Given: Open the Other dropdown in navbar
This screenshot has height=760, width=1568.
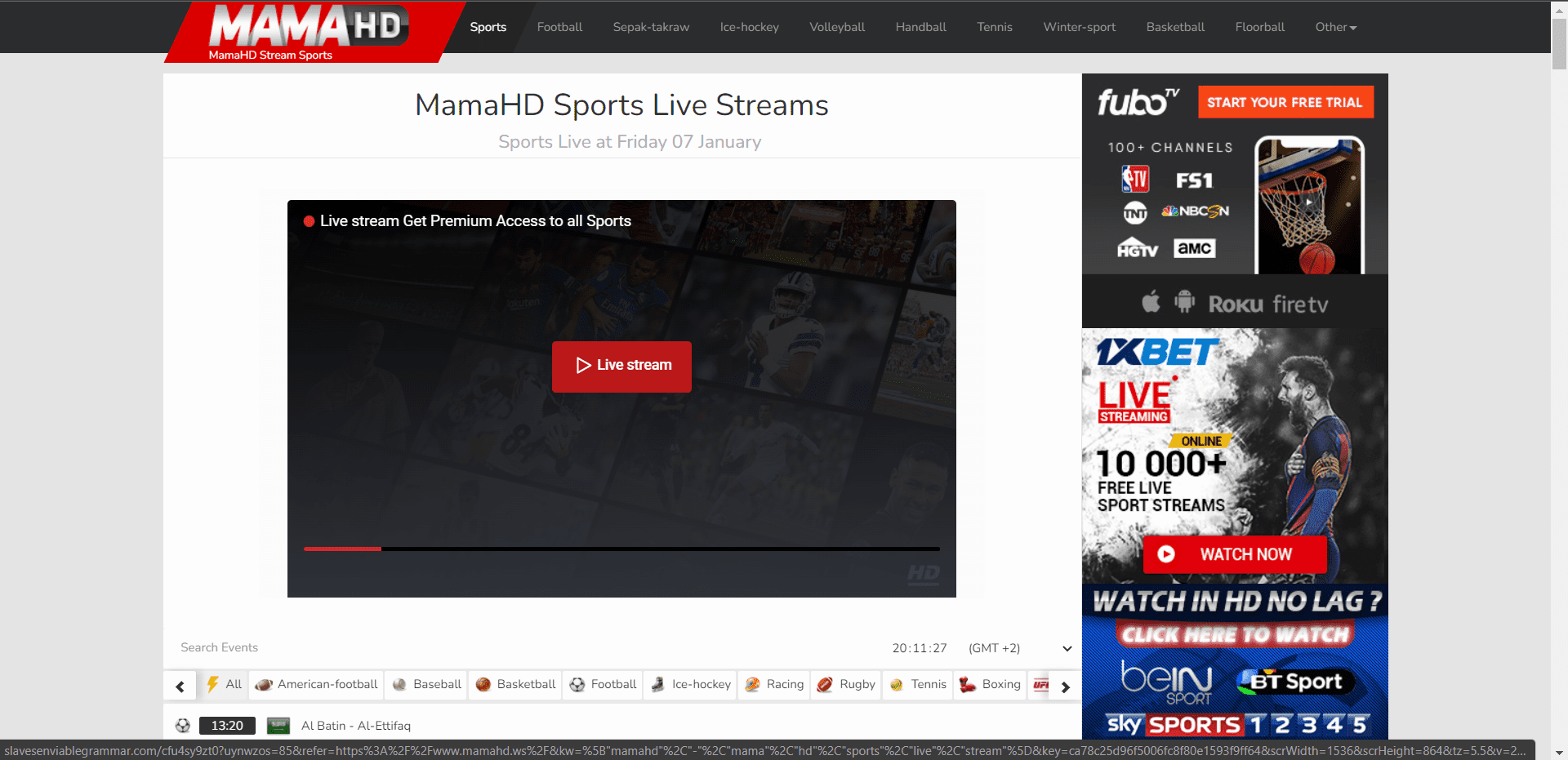Looking at the screenshot, I should click(1335, 27).
